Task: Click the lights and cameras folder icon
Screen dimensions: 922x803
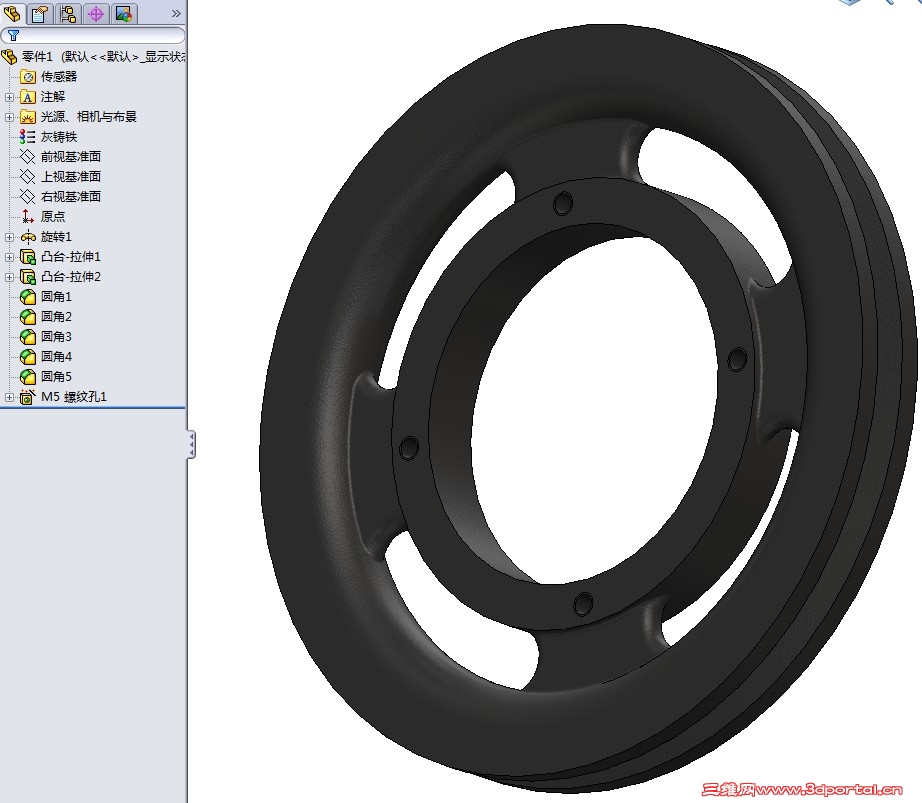Action: pyautogui.click(x=28, y=117)
